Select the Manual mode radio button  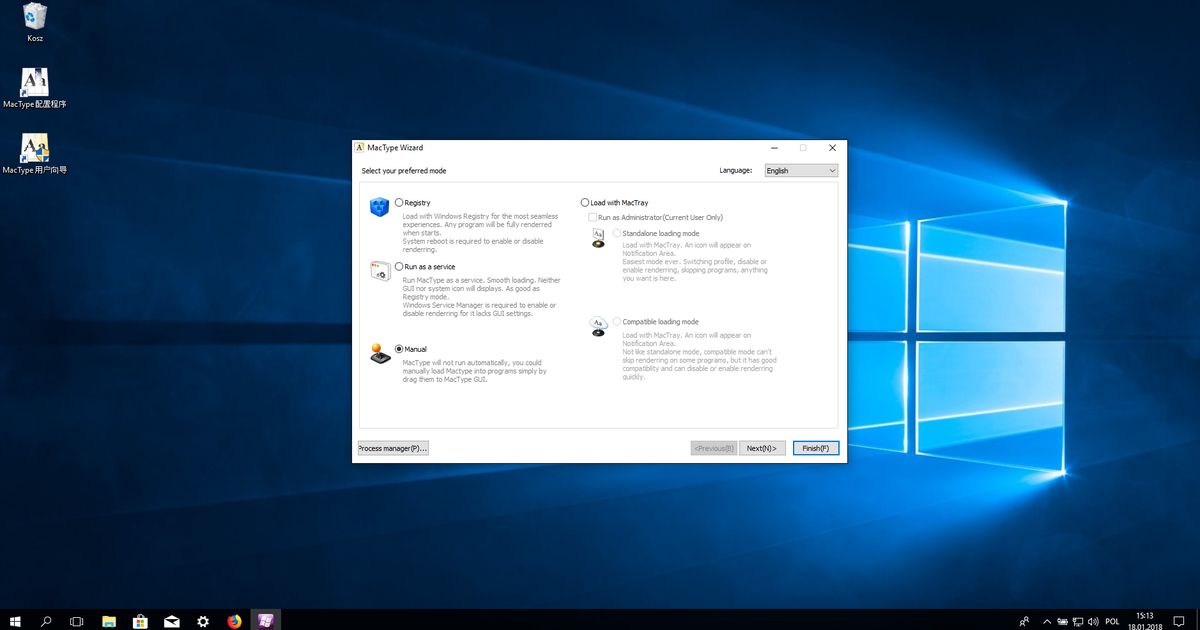click(x=399, y=348)
